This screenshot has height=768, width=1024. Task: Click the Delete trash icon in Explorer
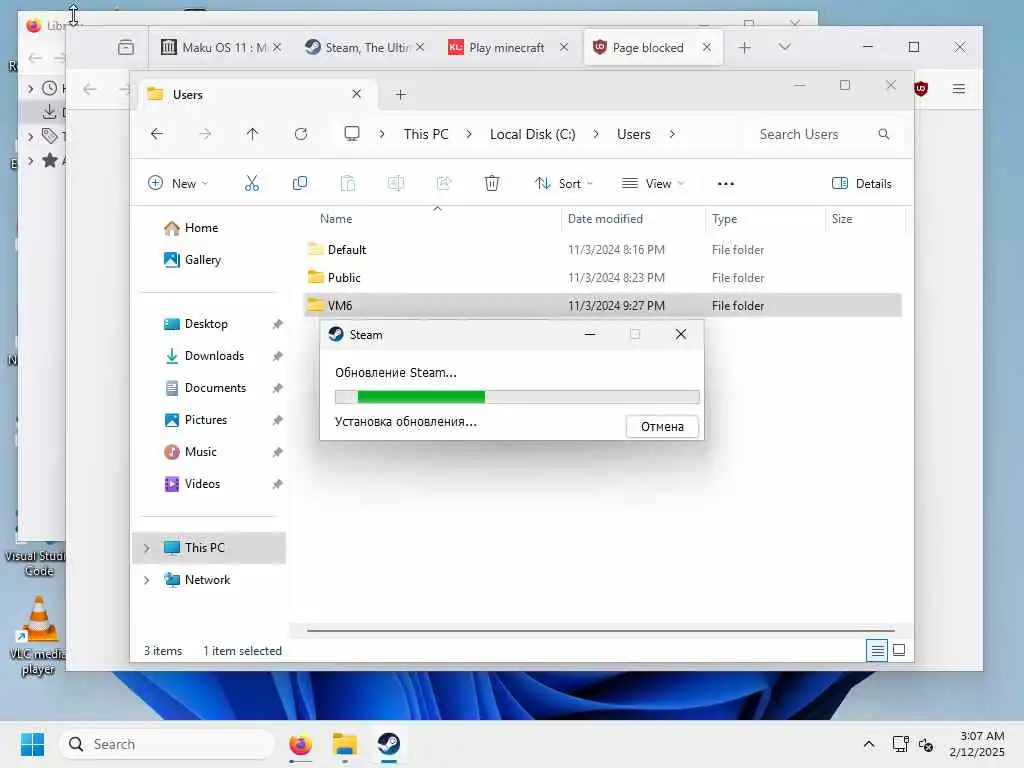(492, 184)
